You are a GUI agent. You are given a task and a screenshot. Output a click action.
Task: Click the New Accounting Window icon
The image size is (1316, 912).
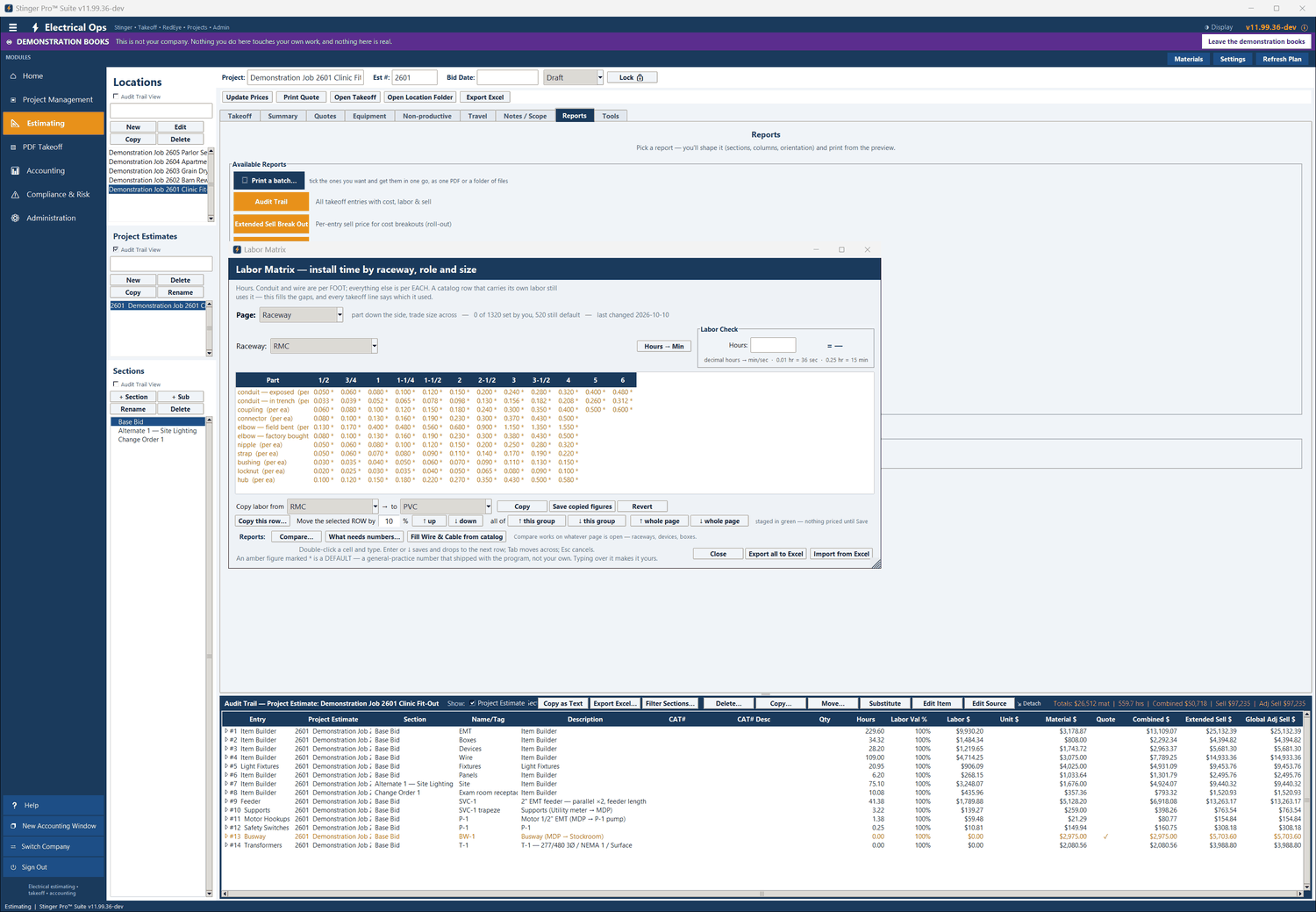click(13, 826)
